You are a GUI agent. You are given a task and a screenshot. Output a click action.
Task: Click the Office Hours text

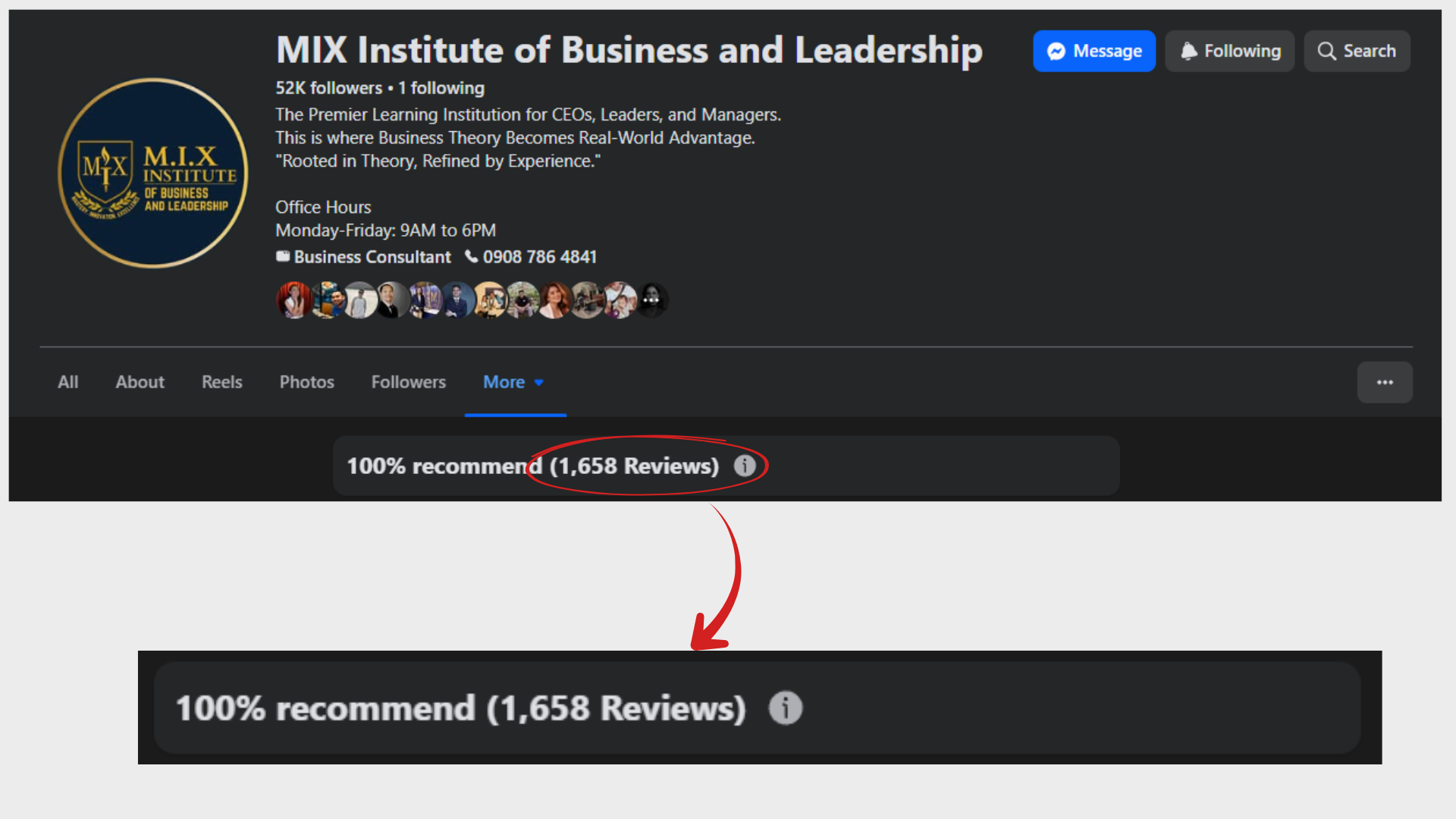click(x=323, y=207)
